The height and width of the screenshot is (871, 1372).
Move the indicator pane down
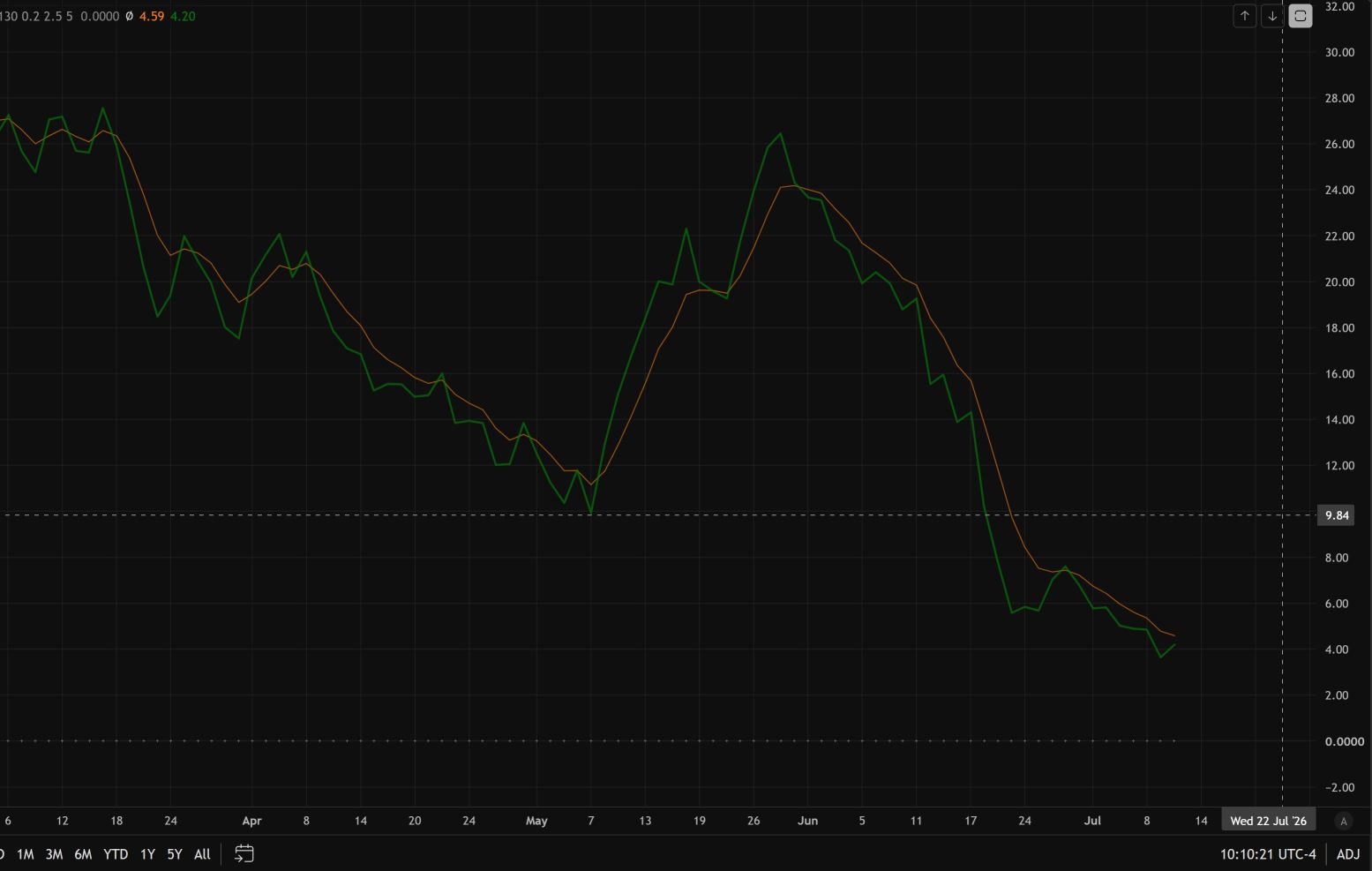point(1272,16)
